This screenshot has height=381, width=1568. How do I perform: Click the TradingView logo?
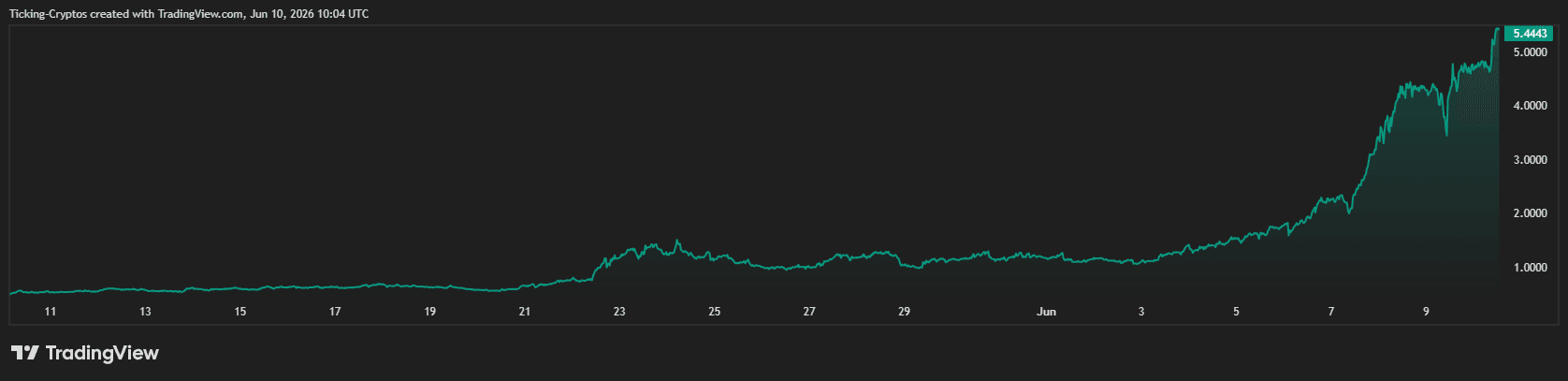(x=85, y=353)
